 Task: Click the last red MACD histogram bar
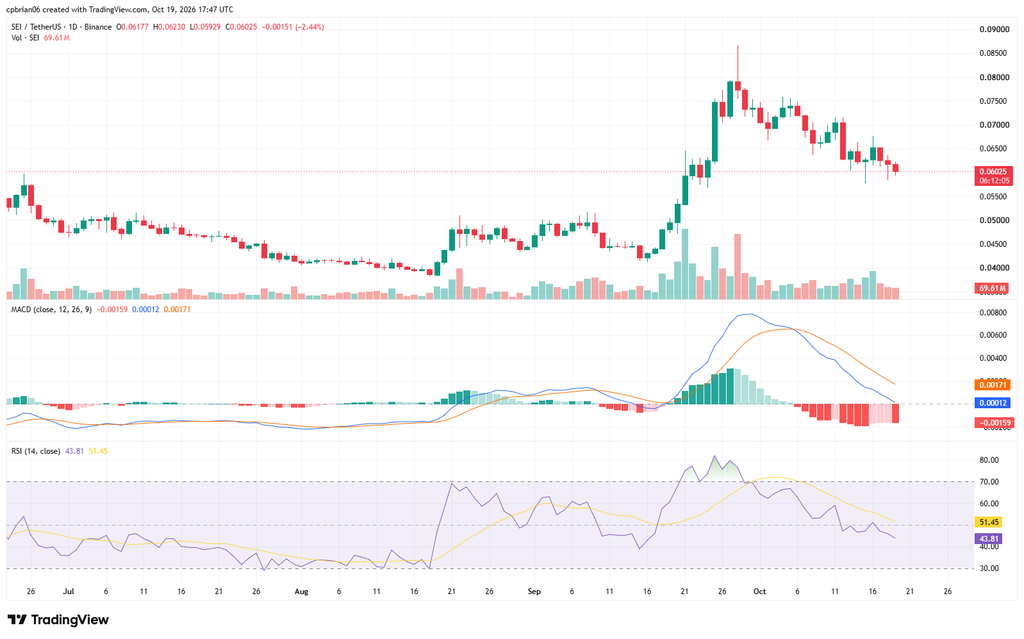tap(895, 413)
